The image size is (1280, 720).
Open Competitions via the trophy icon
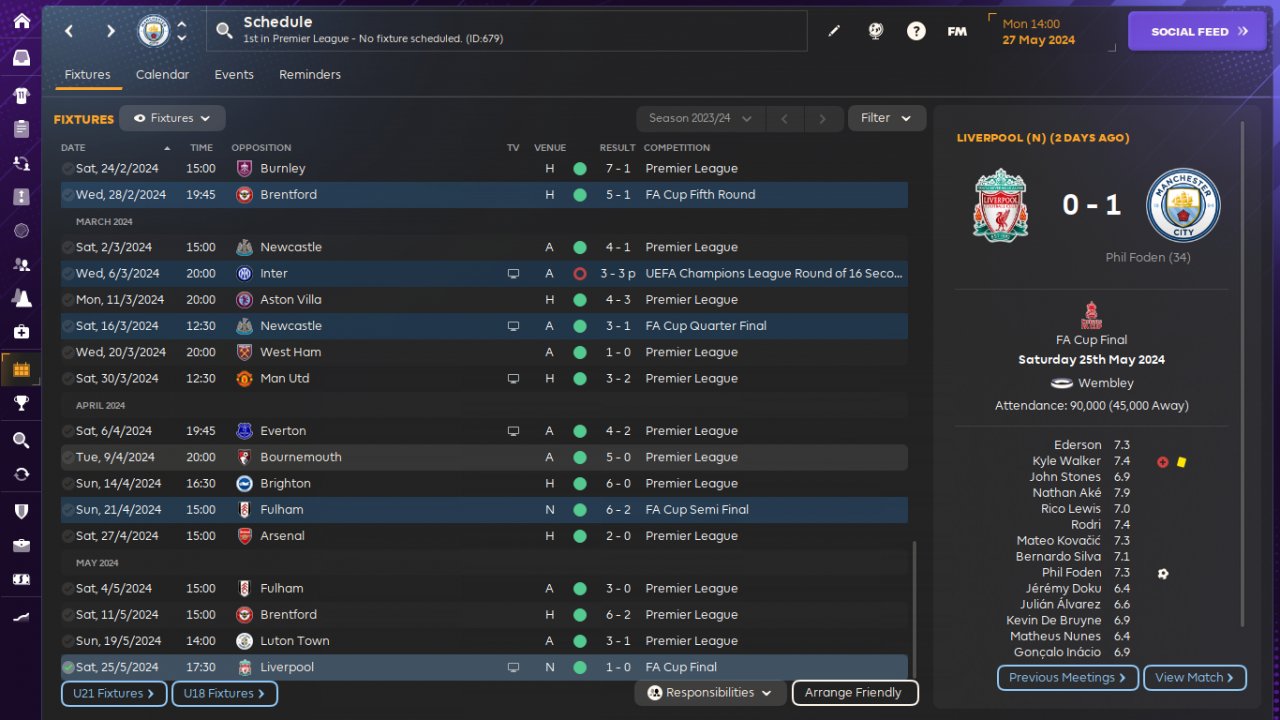pyautogui.click(x=21, y=404)
